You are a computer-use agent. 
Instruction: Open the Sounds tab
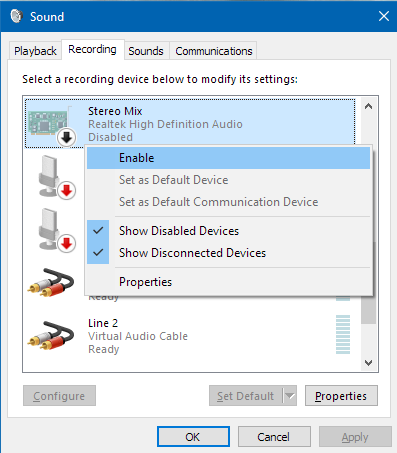[x=146, y=51]
